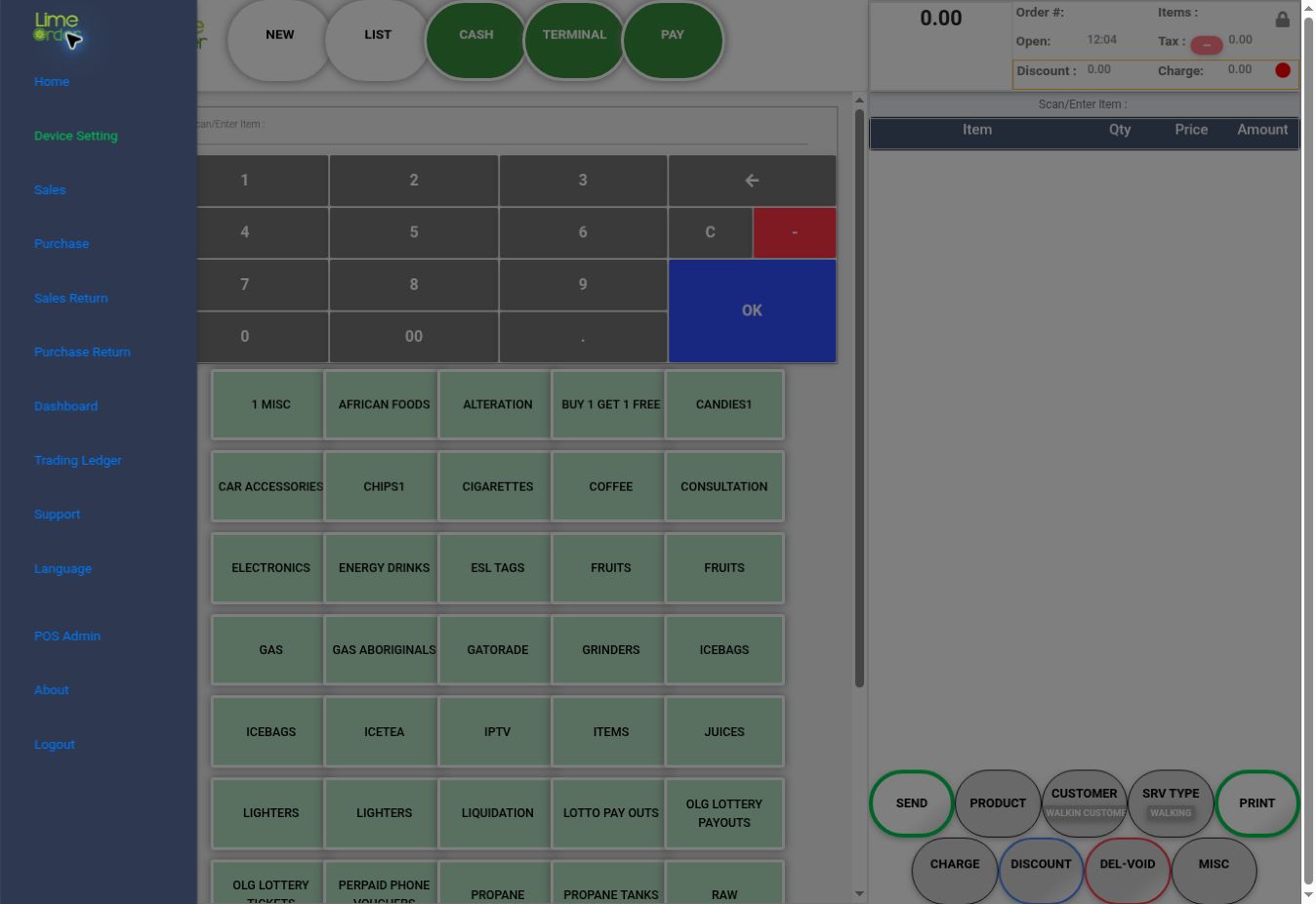Image resolution: width=1316 pixels, height=904 pixels.
Task: Open Dashboard from sidebar
Action: [x=65, y=406]
